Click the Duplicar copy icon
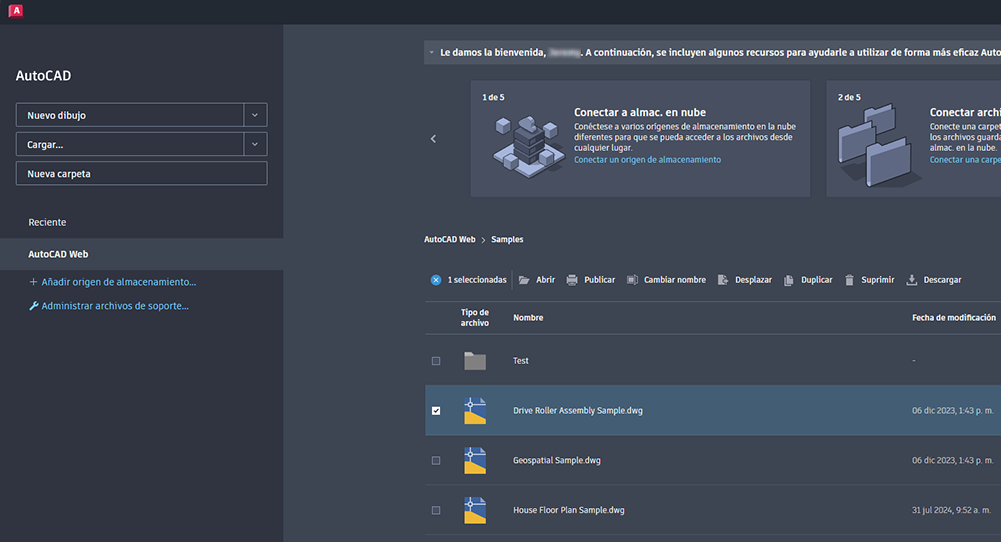This screenshot has height=542, width=1001. (x=789, y=280)
